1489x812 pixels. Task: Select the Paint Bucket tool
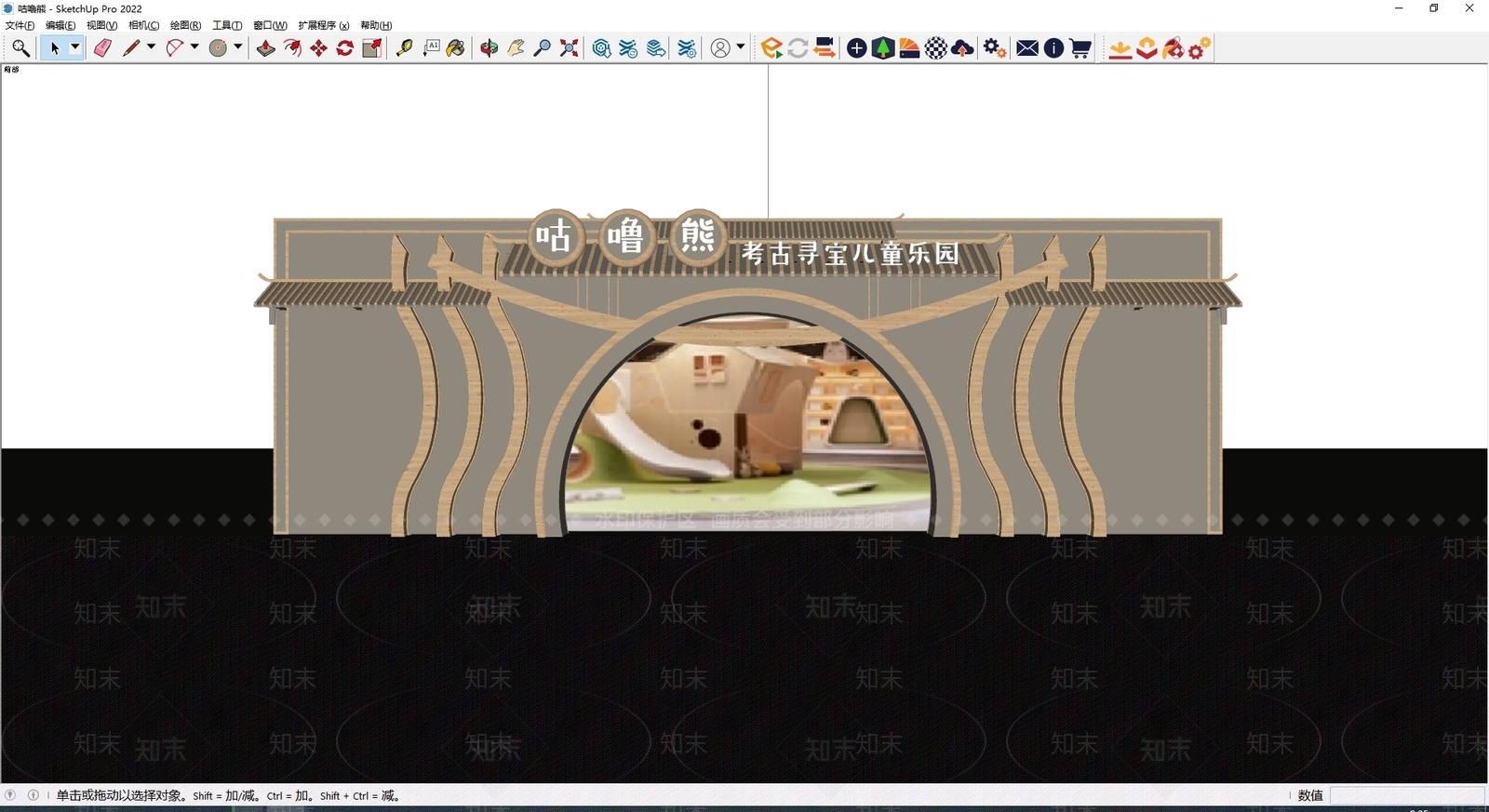point(456,48)
